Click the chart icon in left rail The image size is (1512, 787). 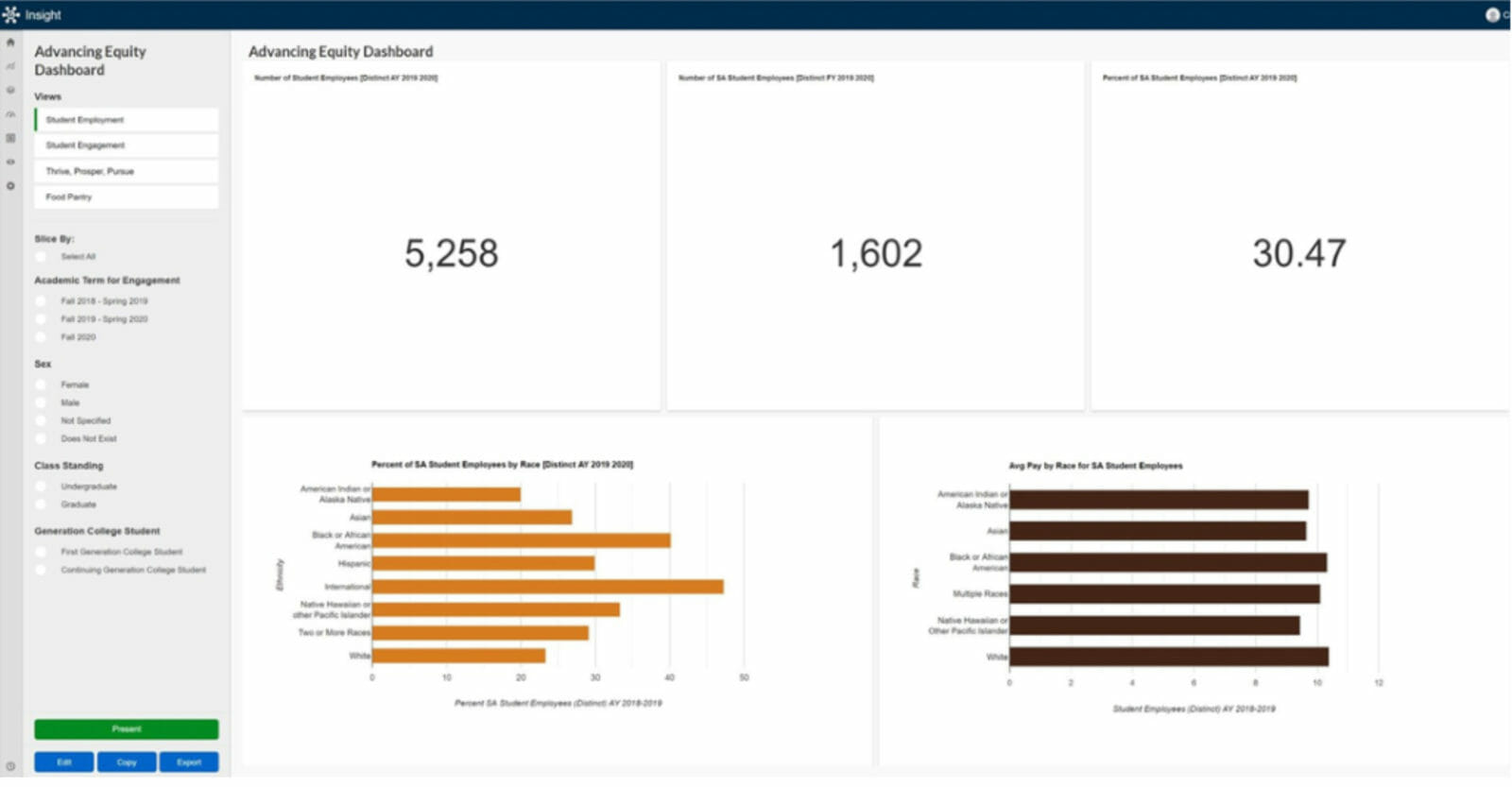10,66
